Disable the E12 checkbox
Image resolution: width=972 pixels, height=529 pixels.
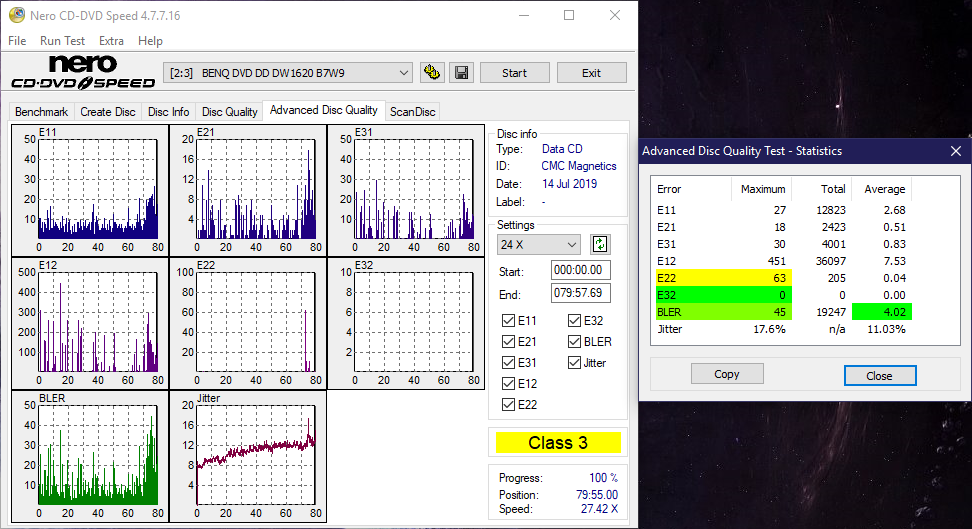[508, 384]
